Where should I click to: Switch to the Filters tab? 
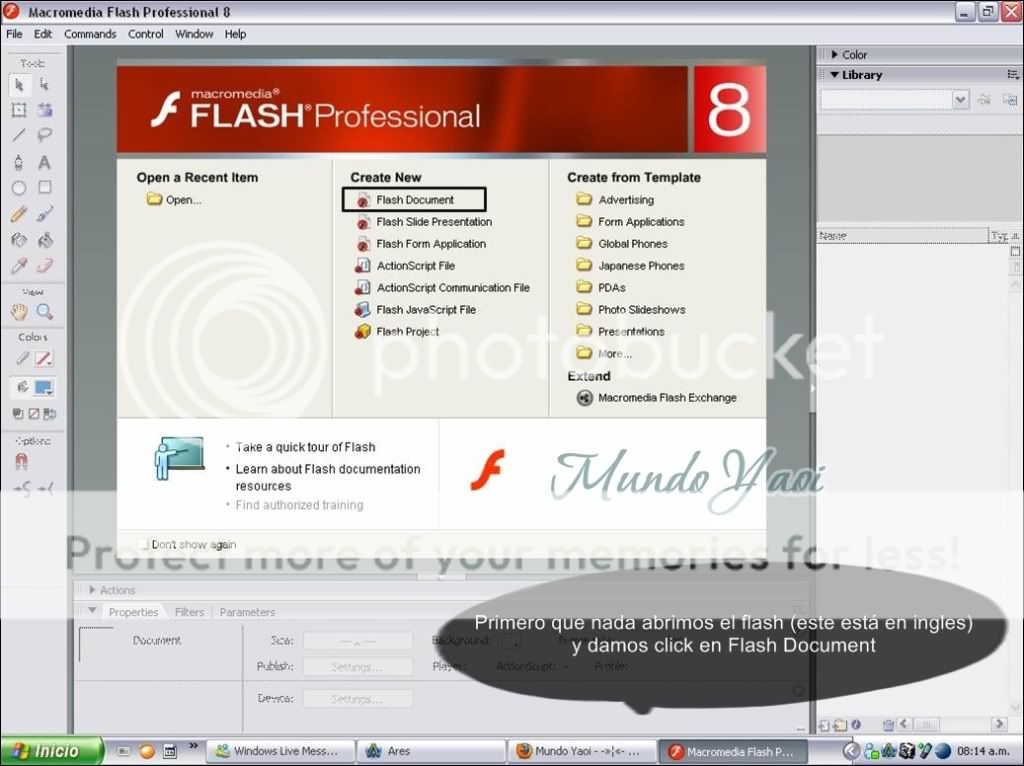click(189, 611)
